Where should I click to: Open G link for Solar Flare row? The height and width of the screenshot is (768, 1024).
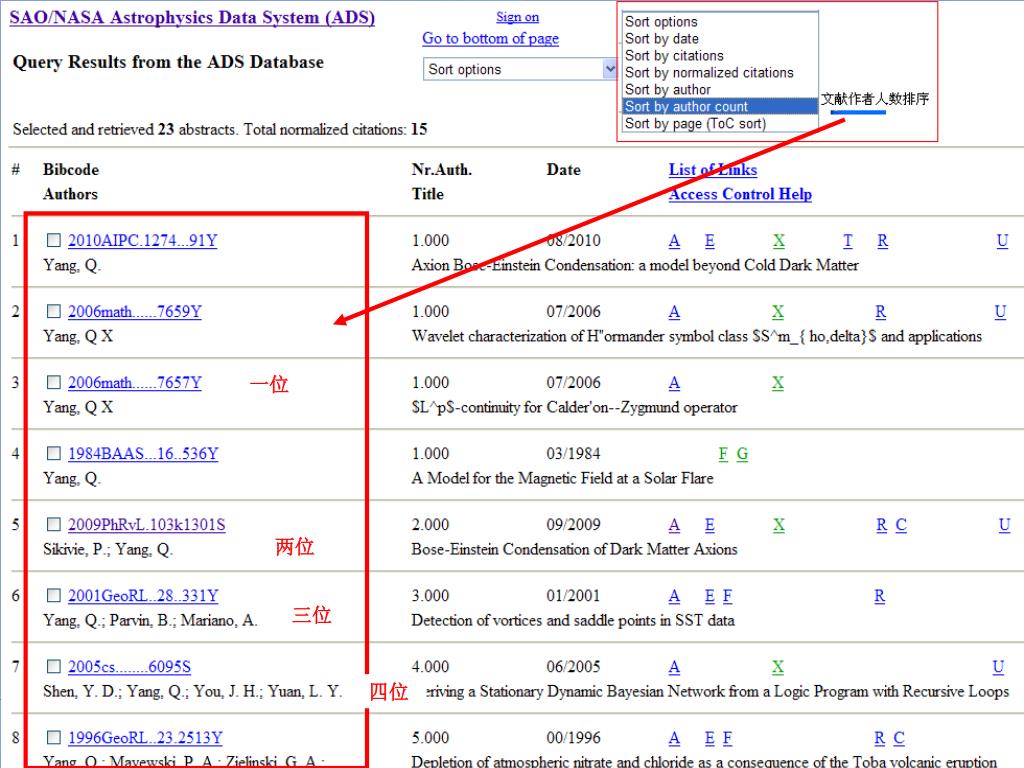[742, 454]
